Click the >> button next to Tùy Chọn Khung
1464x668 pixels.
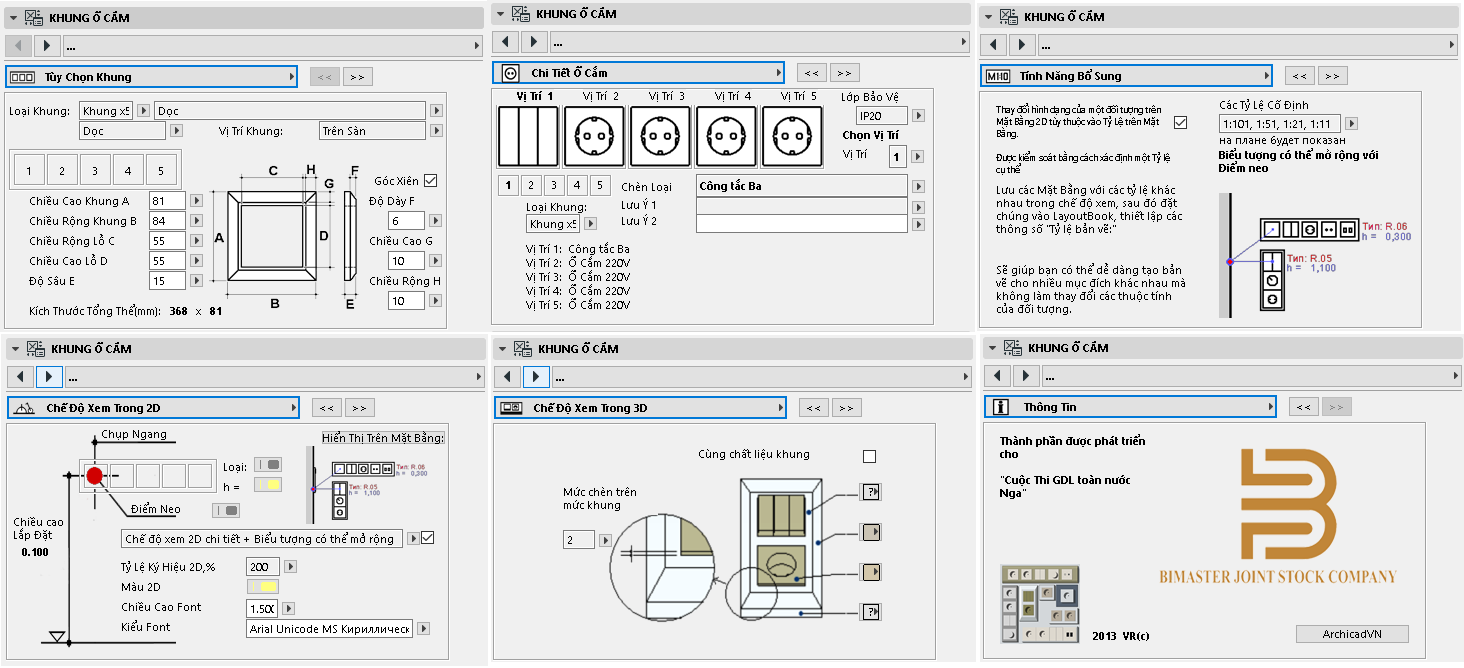(357, 77)
